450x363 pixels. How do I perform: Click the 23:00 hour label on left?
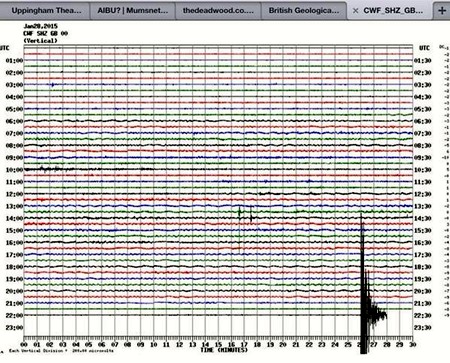click(14, 328)
